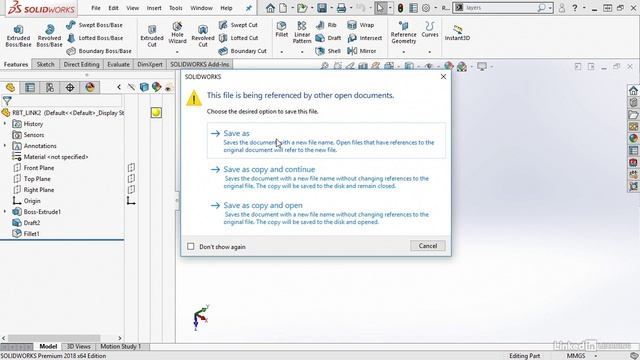The width and height of the screenshot is (640, 360).
Task: Choose the Draft tool
Action: (x=329, y=38)
